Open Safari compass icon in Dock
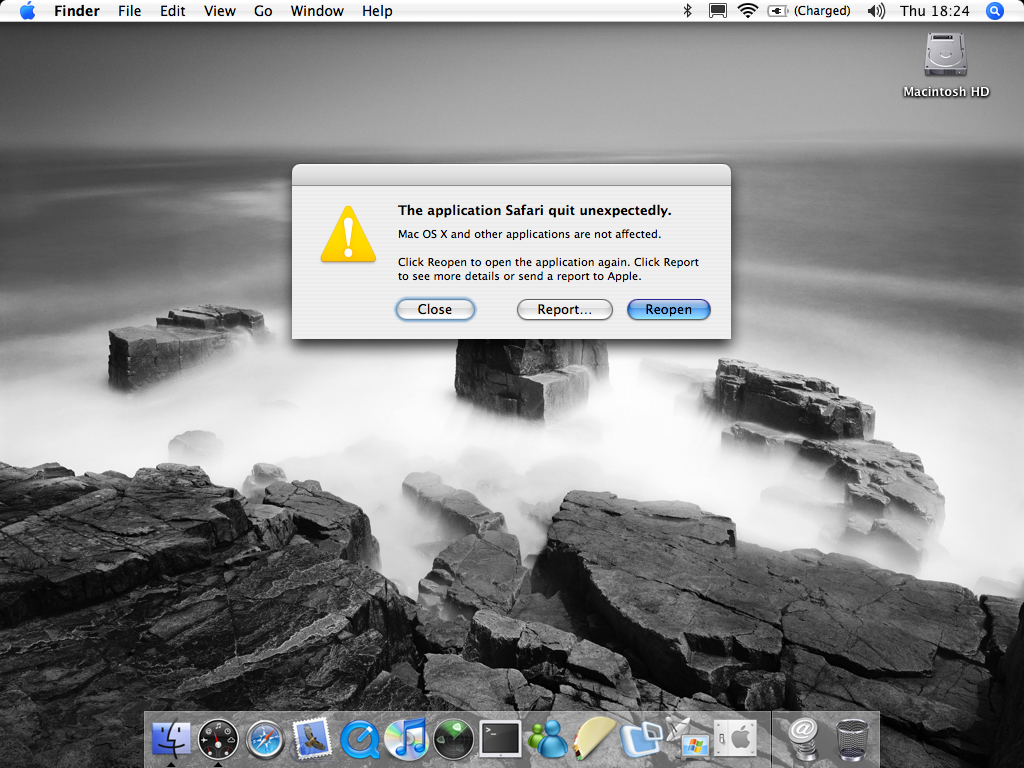The width and height of the screenshot is (1024, 768). (x=265, y=739)
